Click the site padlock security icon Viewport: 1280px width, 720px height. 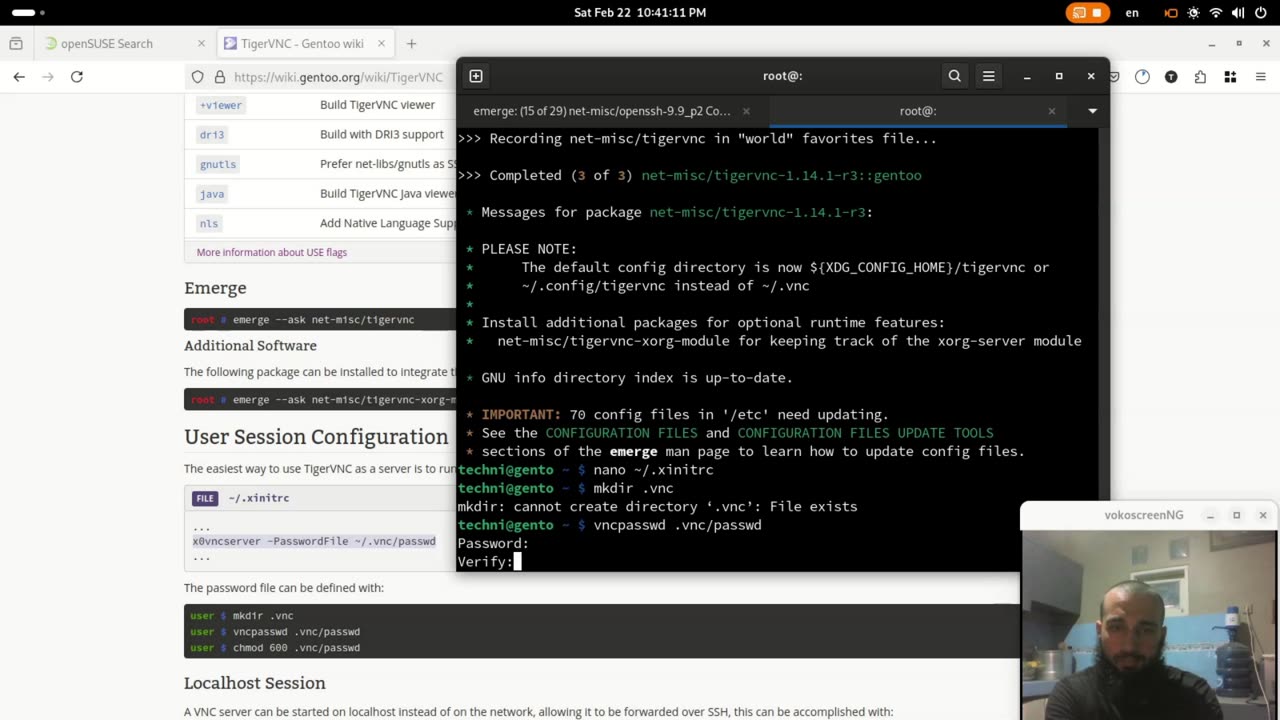pyautogui.click(x=219, y=77)
